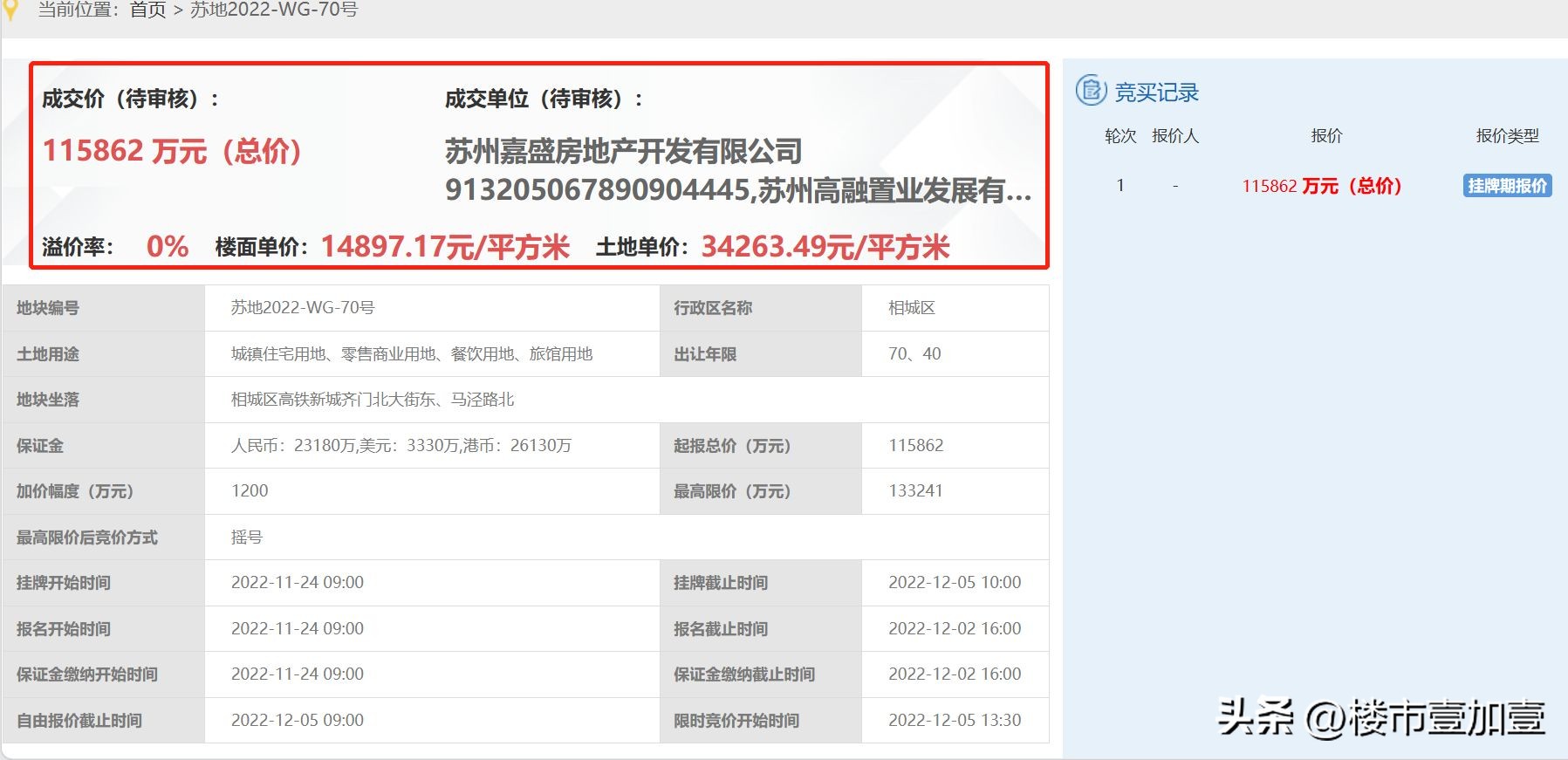The width and height of the screenshot is (1568, 760).
Task: Click the 挂牌截止时间 value 2022-12-05 10:00
Action: click(955, 583)
